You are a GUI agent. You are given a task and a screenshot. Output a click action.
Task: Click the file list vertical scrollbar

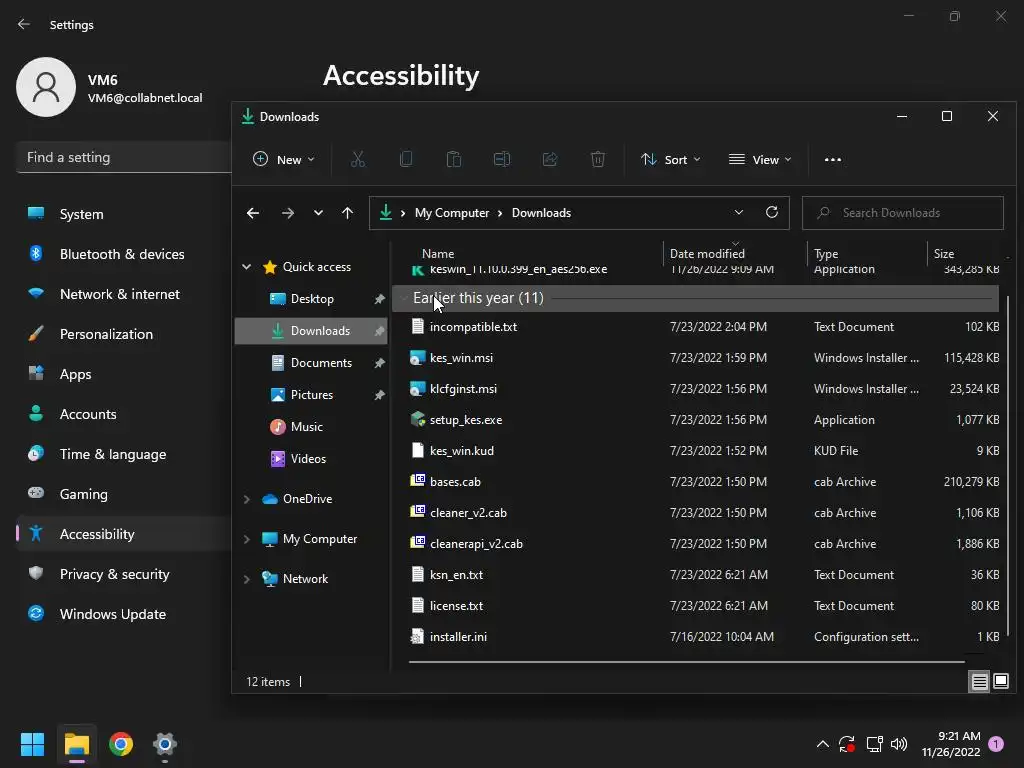coord(1008,465)
